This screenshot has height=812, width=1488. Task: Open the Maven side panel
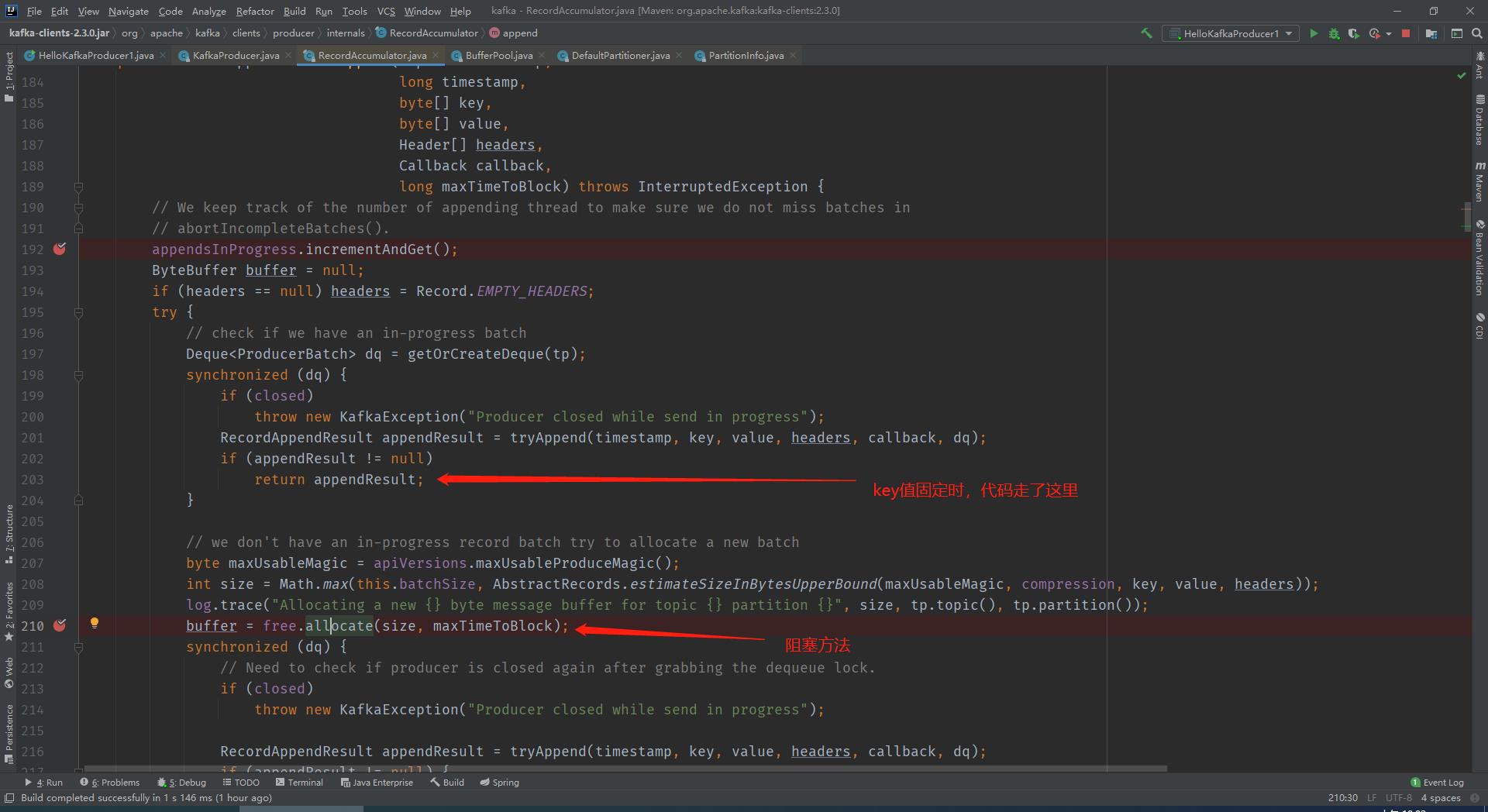[x=1479, y=182]
